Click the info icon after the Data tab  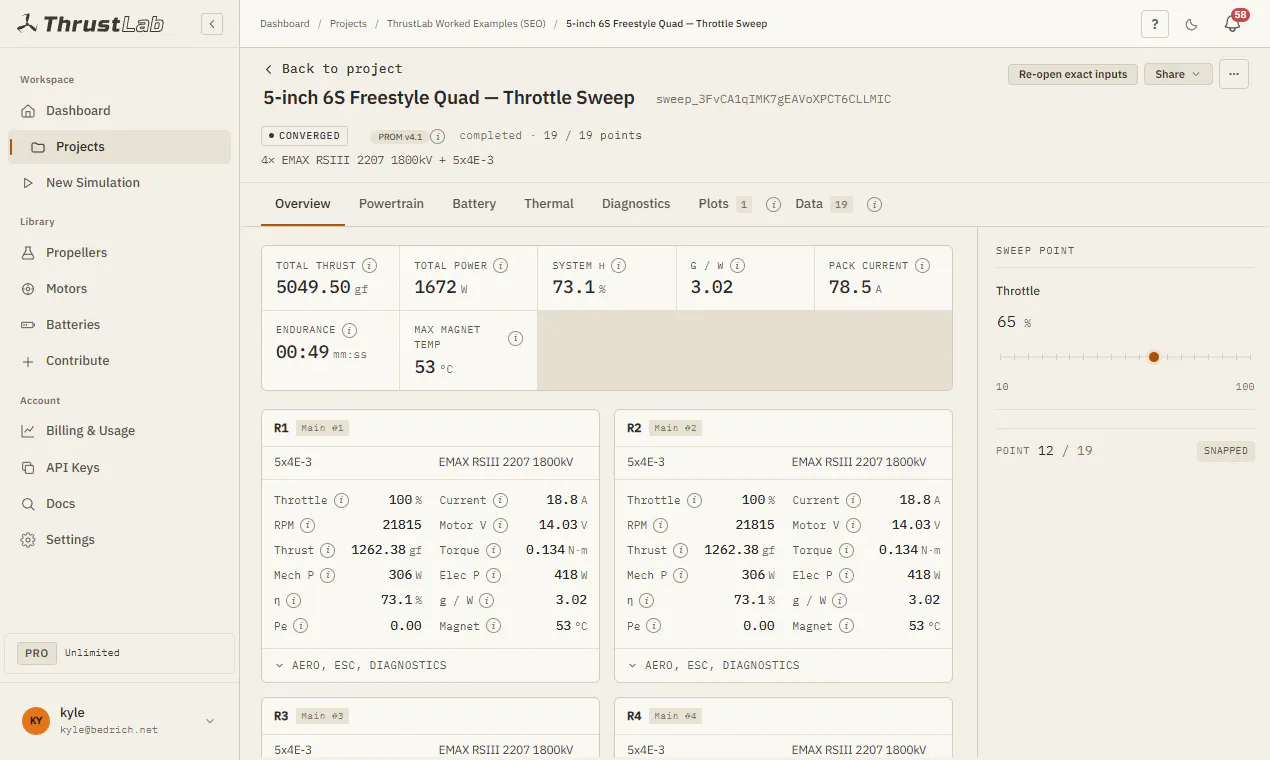[x=874, y=204]
